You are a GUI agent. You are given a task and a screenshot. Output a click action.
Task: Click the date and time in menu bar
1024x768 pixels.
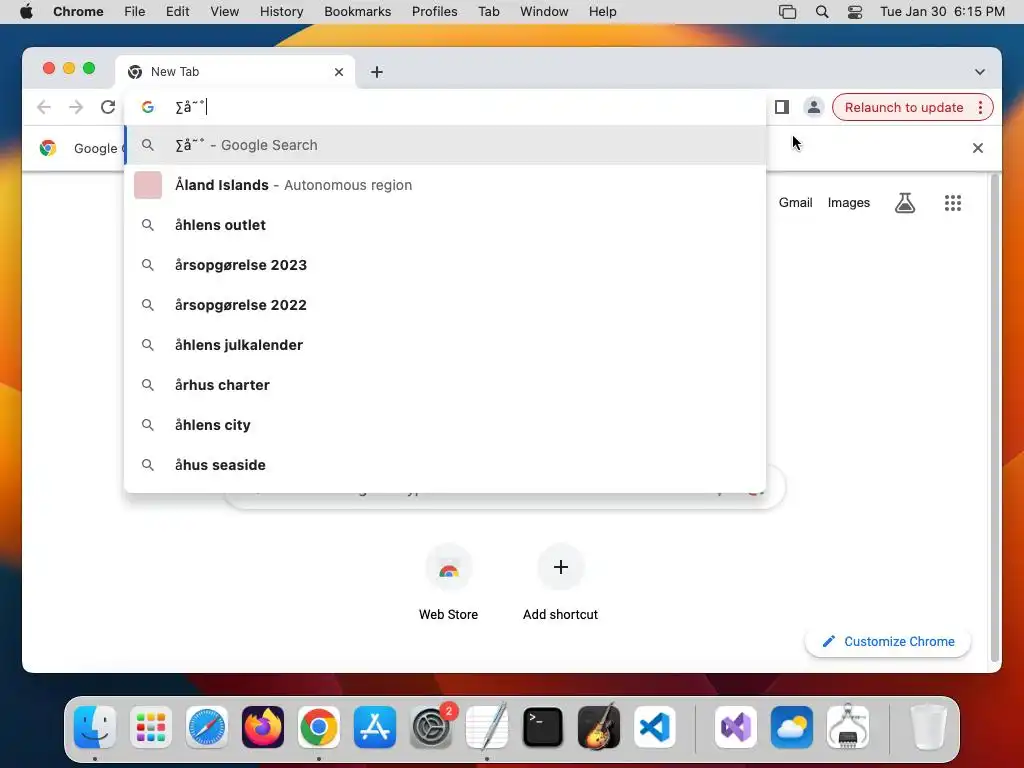[x=942, y=12]
